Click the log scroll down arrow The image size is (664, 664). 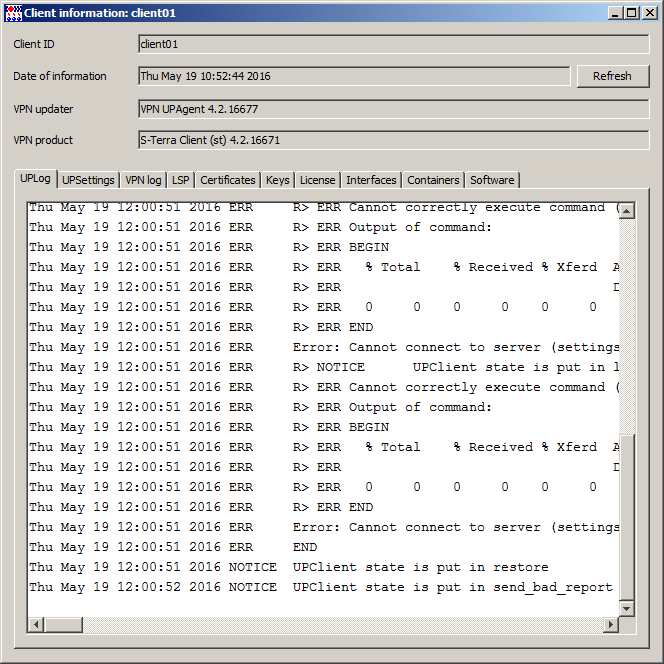click(627, 609)
